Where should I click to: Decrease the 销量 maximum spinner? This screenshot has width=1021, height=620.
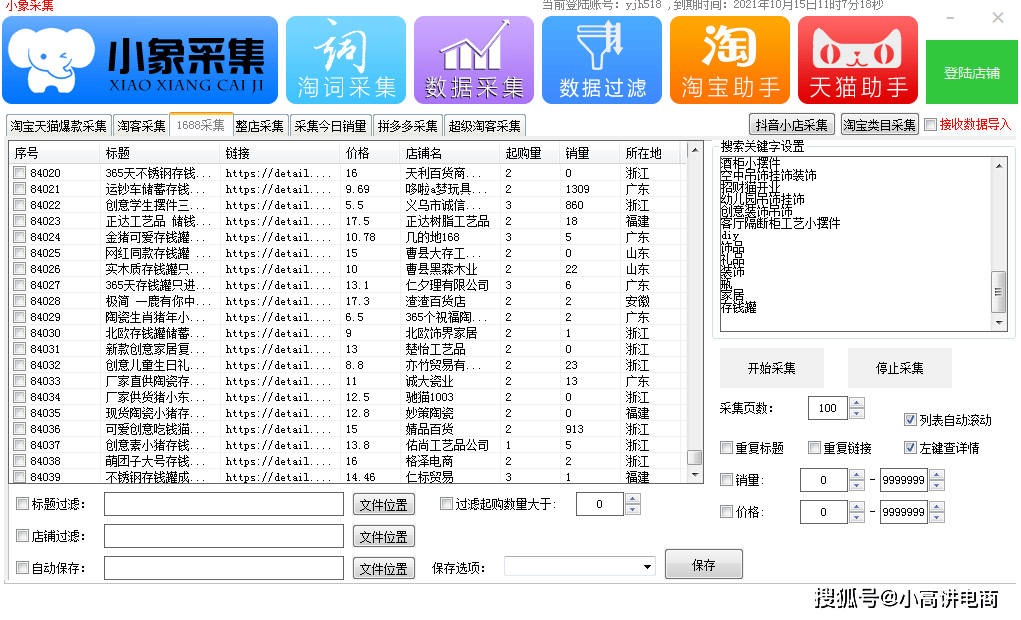[937, 485]
